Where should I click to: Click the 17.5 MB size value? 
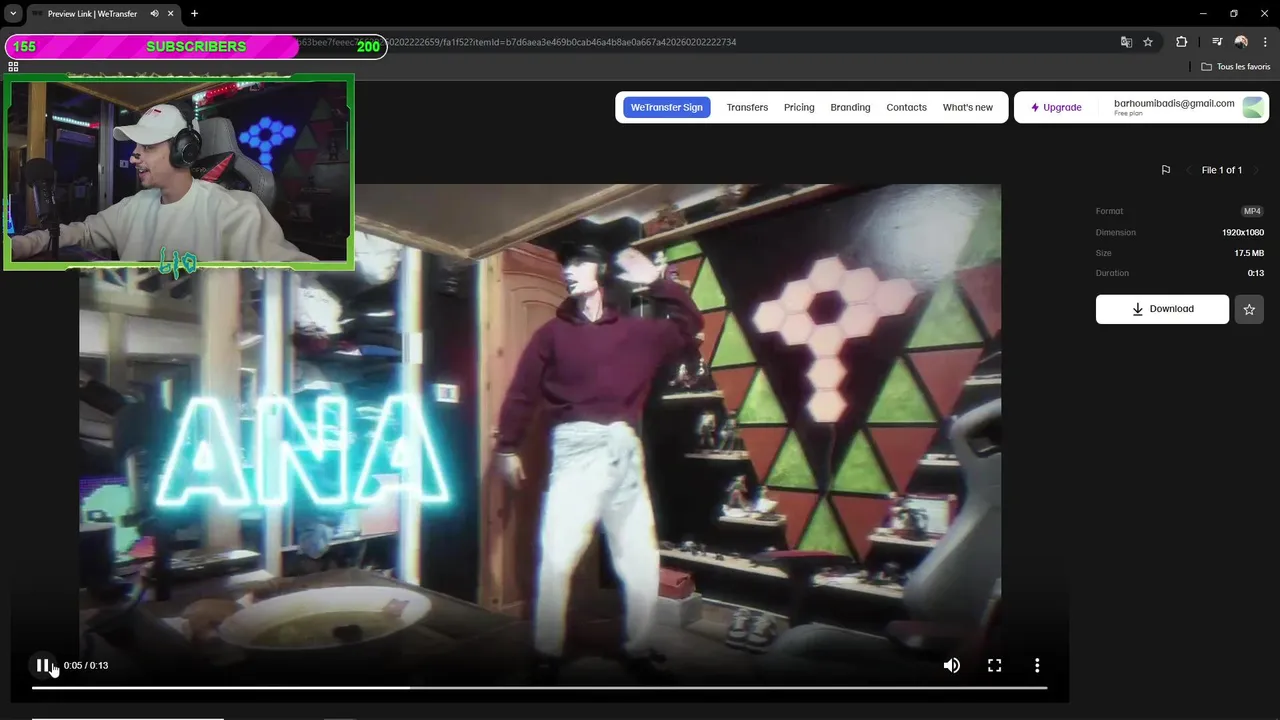click(x=1249, y=253)
